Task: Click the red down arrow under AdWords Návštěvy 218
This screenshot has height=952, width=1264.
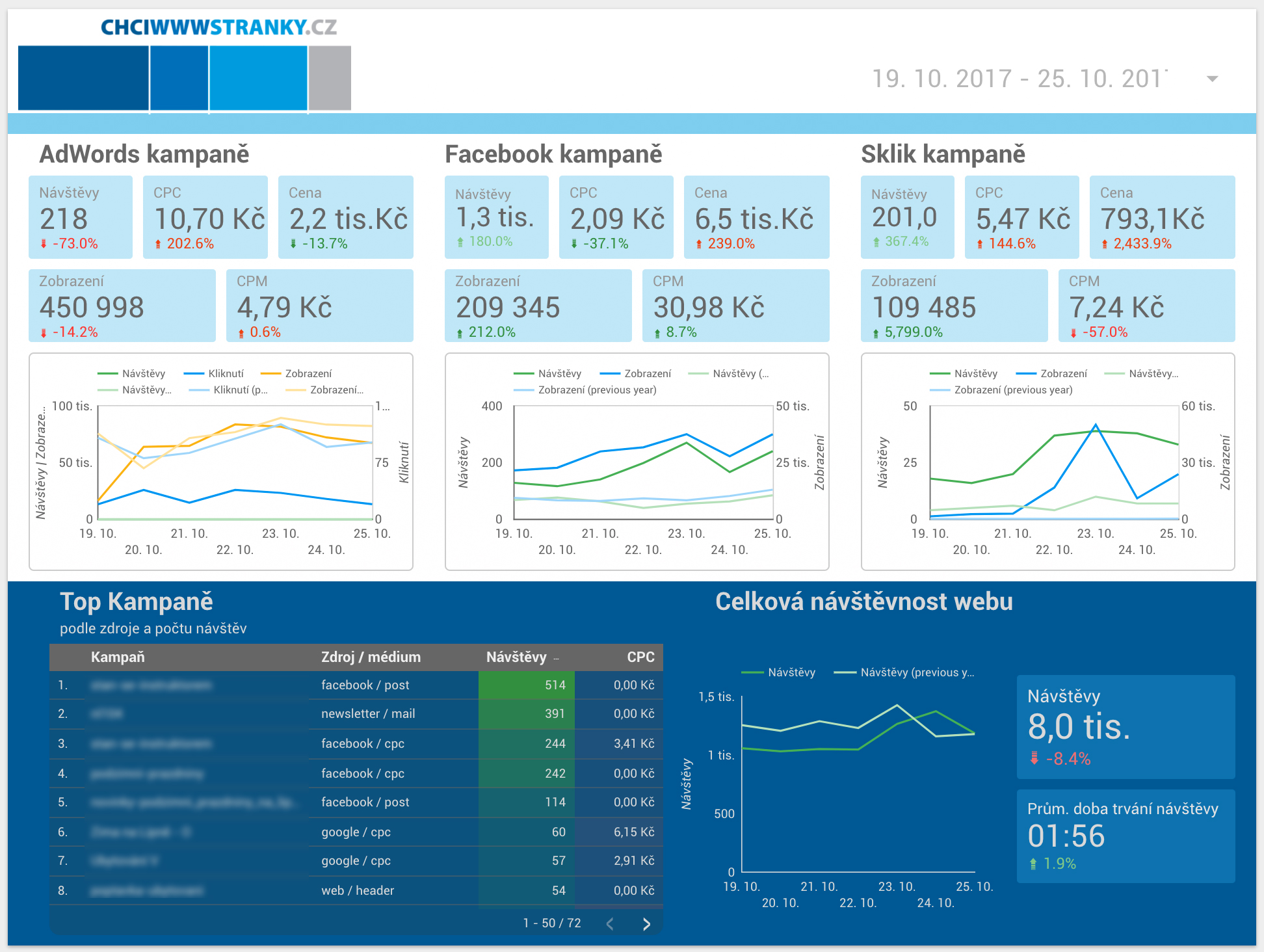Action: pyautogui.click(x=44, y=244)
